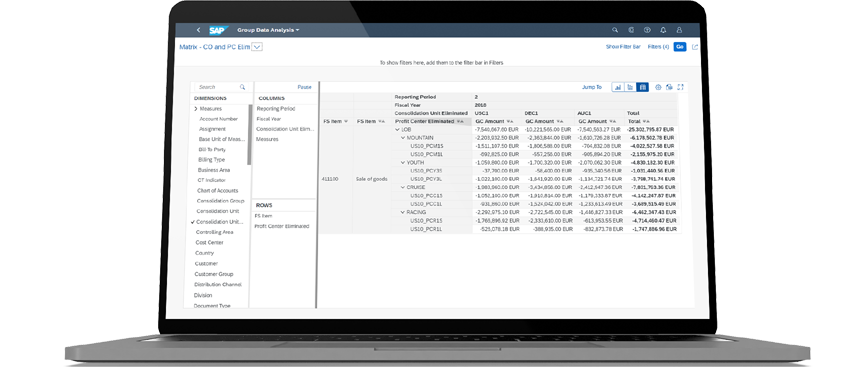The image size is (867, 367).
Task: Switch to chart and table view icon
Action: click(630, 87)
